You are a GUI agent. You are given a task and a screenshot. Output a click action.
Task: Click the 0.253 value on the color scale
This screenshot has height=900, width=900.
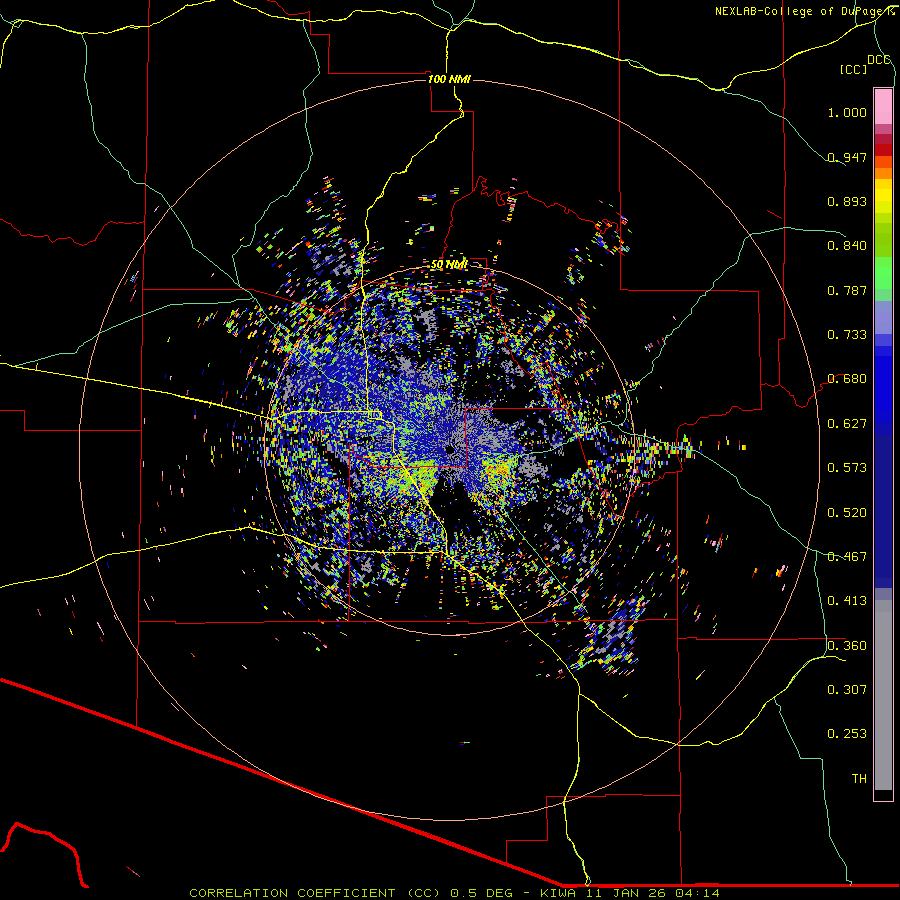click(x=847, y=734)
